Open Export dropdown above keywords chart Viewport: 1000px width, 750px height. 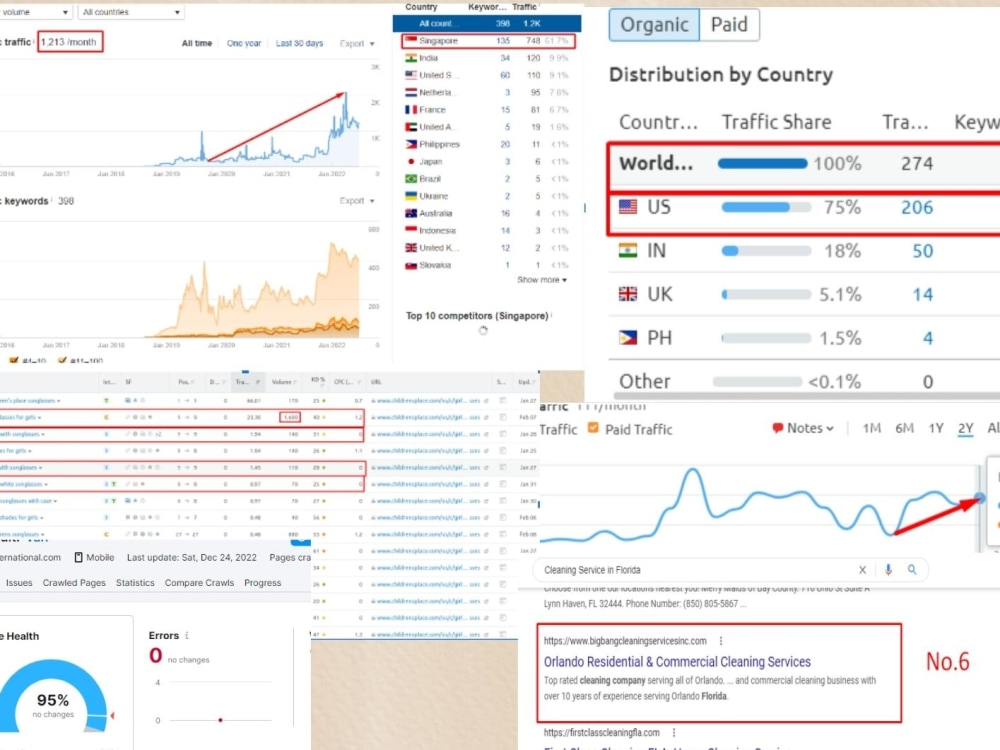pos(357,201)
